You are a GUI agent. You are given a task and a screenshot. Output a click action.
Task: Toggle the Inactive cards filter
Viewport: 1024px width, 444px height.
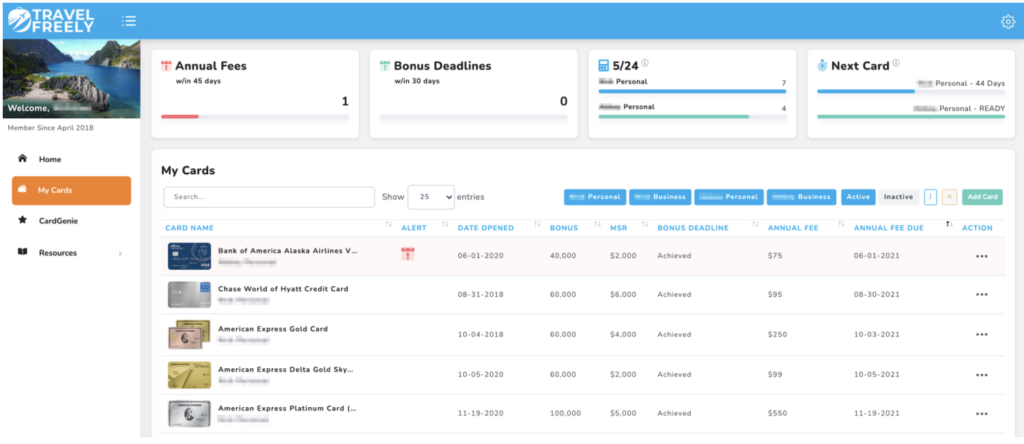899,197
